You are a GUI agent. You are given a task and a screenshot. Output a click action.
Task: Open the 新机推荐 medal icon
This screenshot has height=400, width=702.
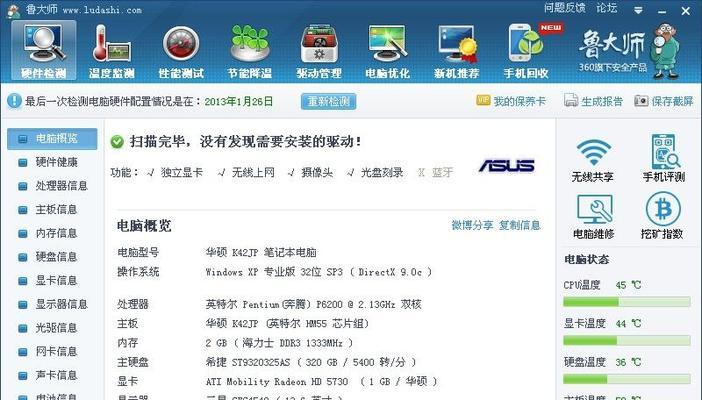point(457,44)
